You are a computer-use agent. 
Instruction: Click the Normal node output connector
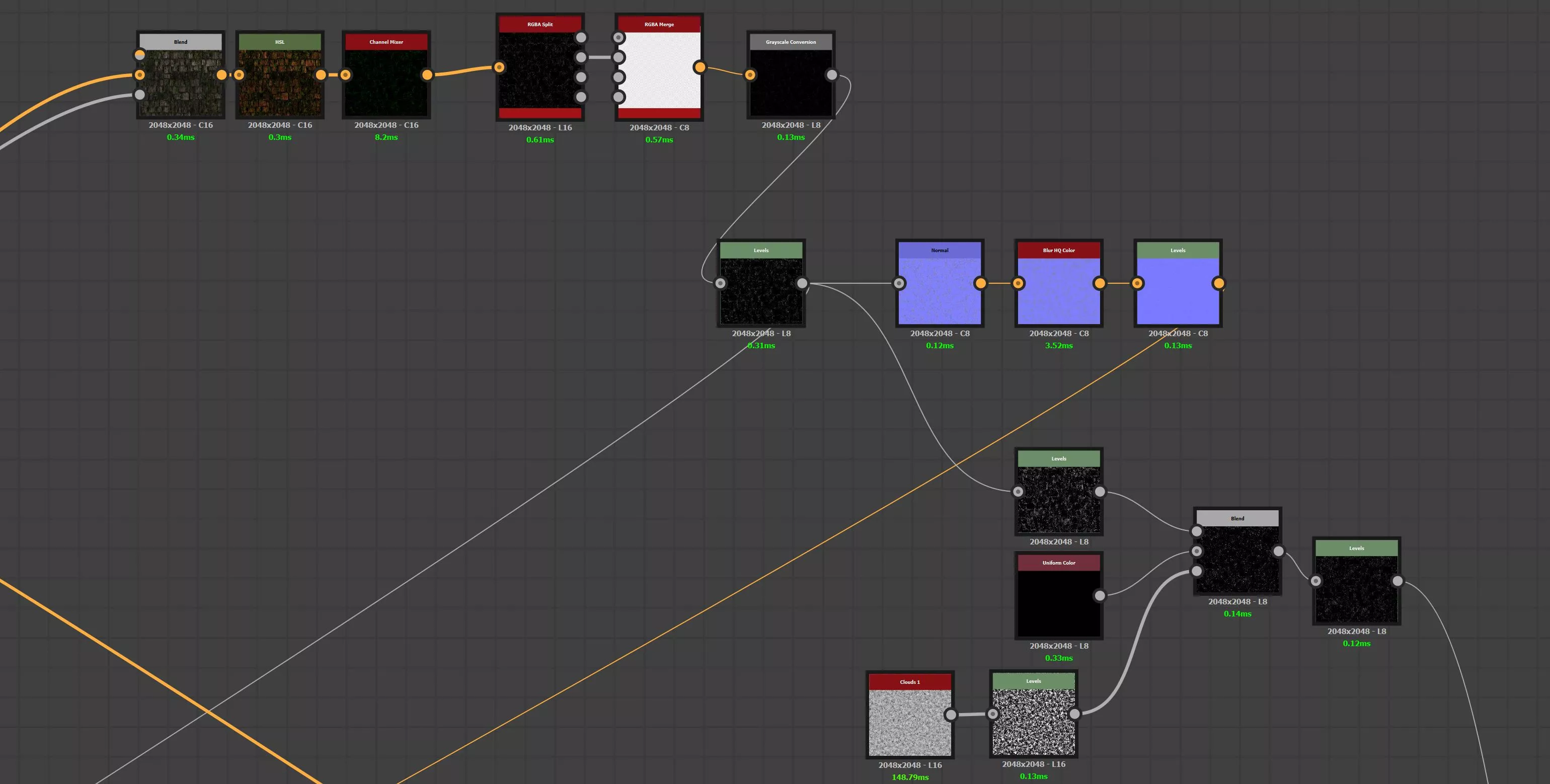980,283
